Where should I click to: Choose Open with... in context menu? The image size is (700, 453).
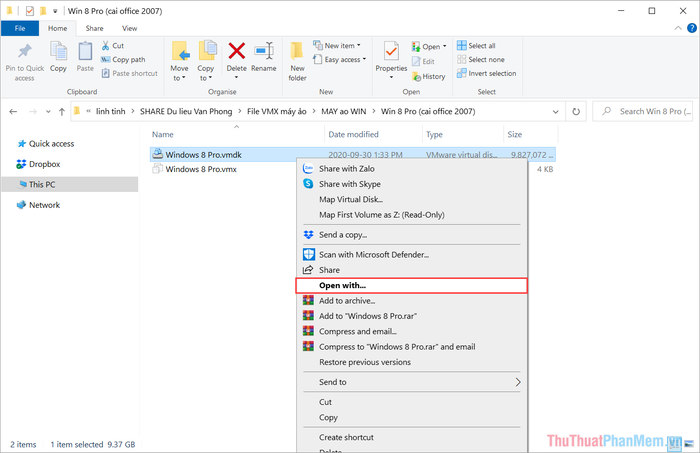(x=411, y=286)
